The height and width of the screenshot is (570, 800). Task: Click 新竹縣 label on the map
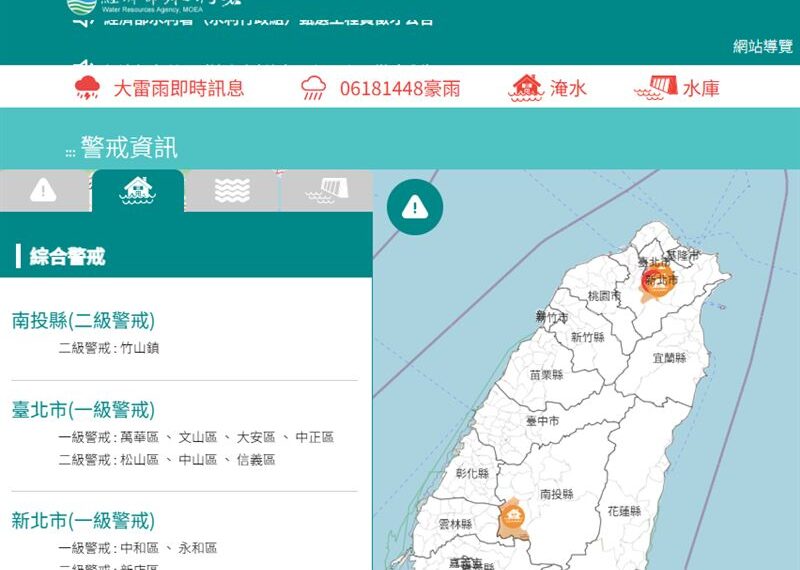[587, 337]
